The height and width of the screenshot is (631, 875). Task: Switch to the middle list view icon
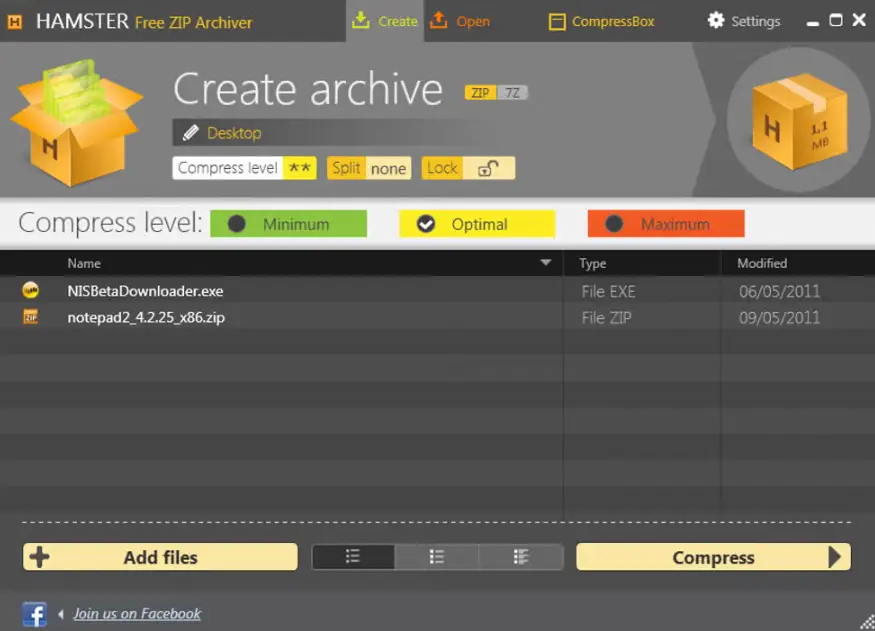pyautogui.click(x=437, y=557)
